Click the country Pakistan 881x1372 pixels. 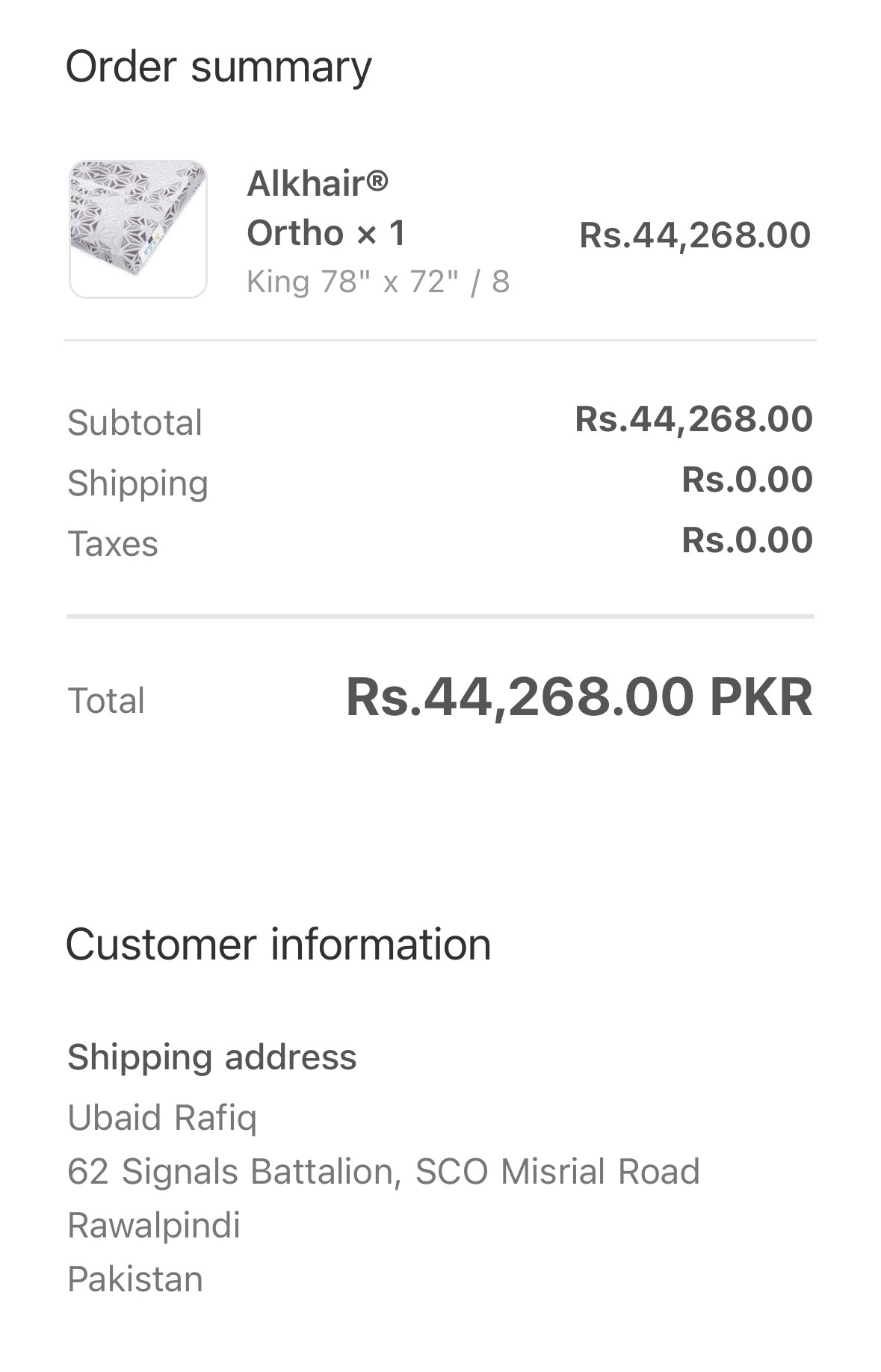135,1279
